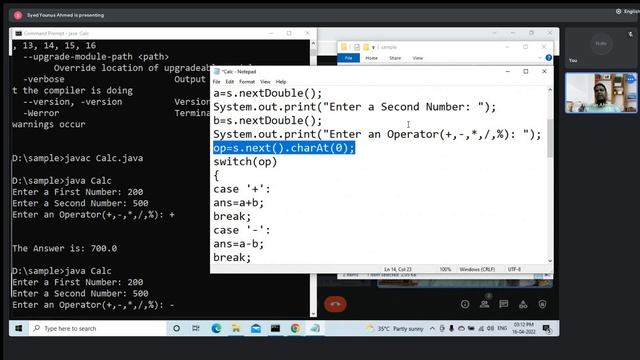Click folder icon in Explorer quick access toolbar
Screen dimensions: 640x360
click(x=344, y=47)
